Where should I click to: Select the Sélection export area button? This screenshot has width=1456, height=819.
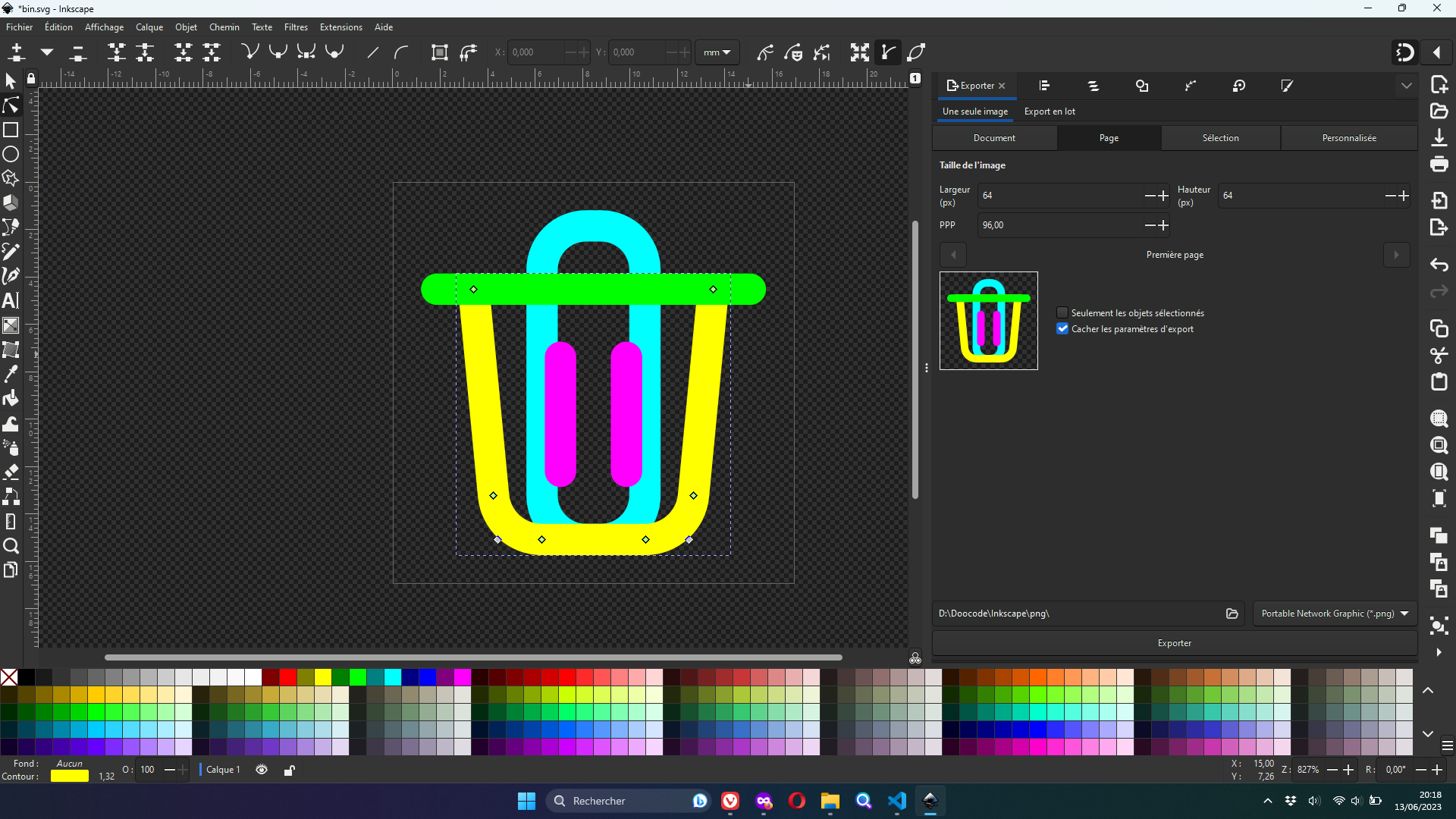coord(1220,138)
